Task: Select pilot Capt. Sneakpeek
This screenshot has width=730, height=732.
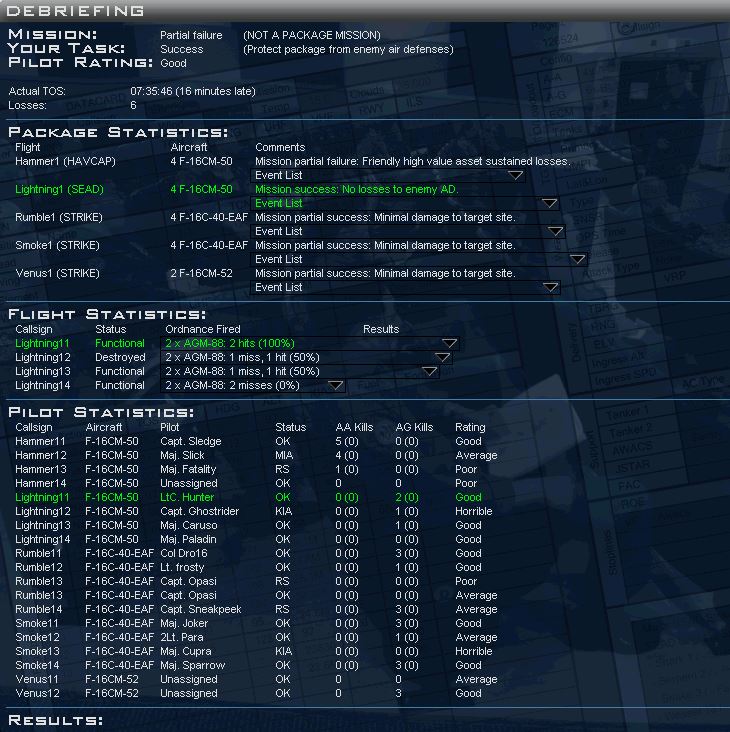Action: pos(201,610)
